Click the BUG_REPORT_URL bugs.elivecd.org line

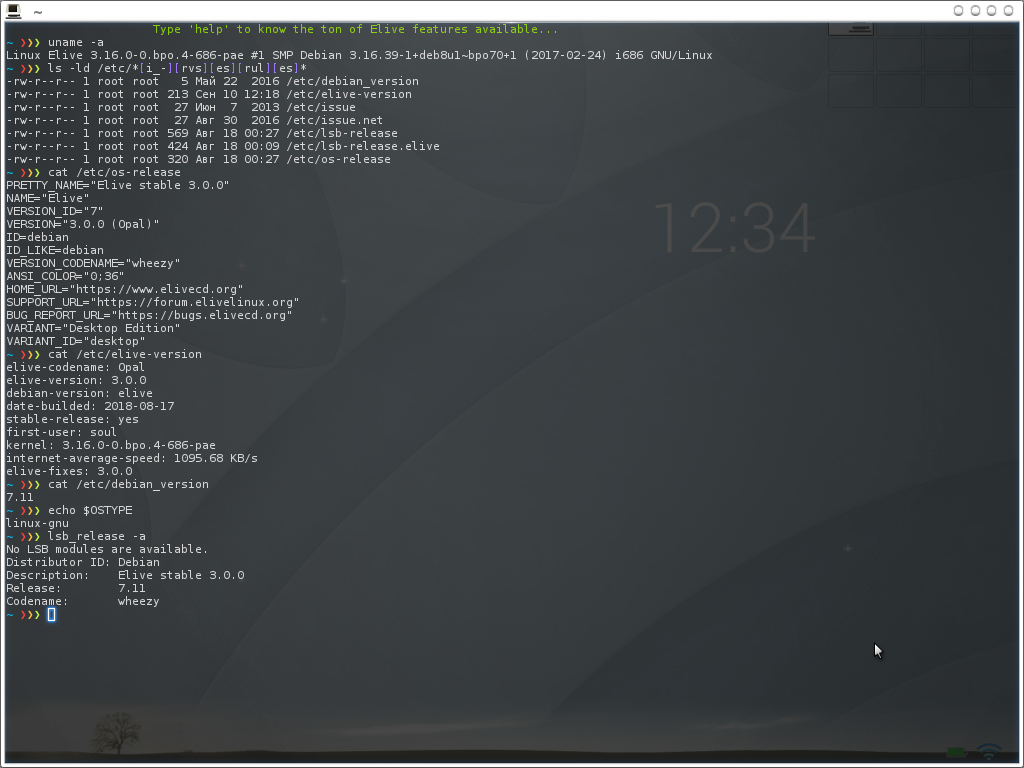150,315
